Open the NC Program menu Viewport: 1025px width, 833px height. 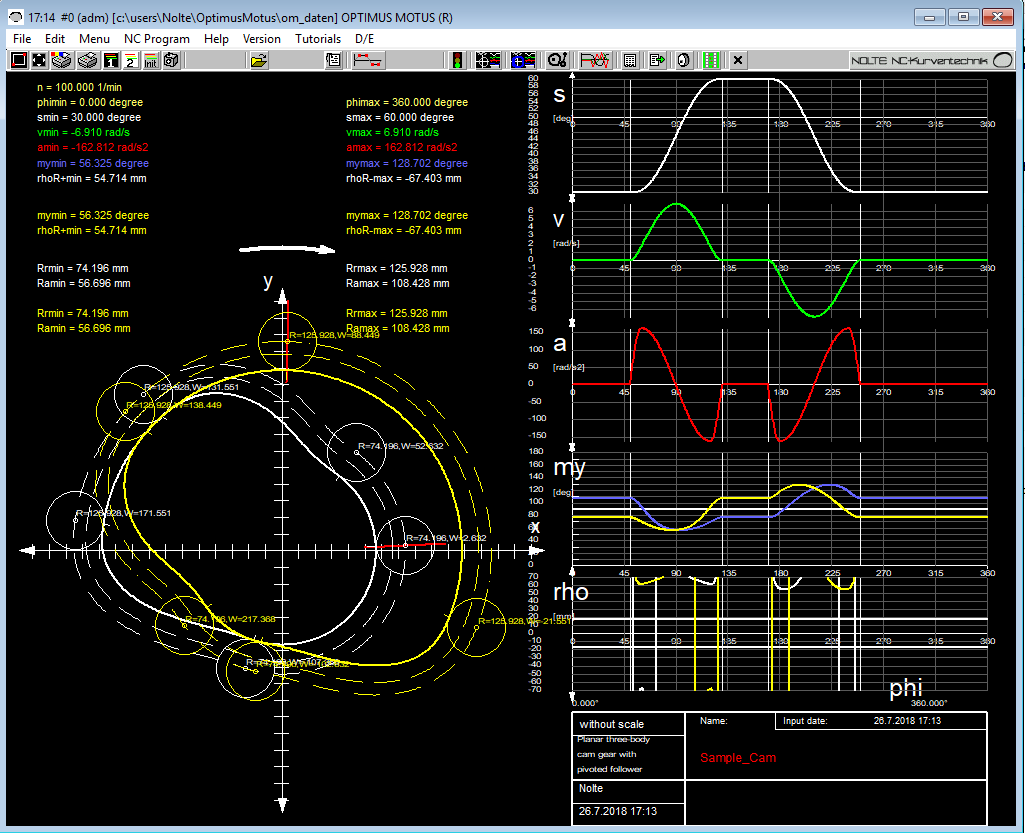click(157, 39)
